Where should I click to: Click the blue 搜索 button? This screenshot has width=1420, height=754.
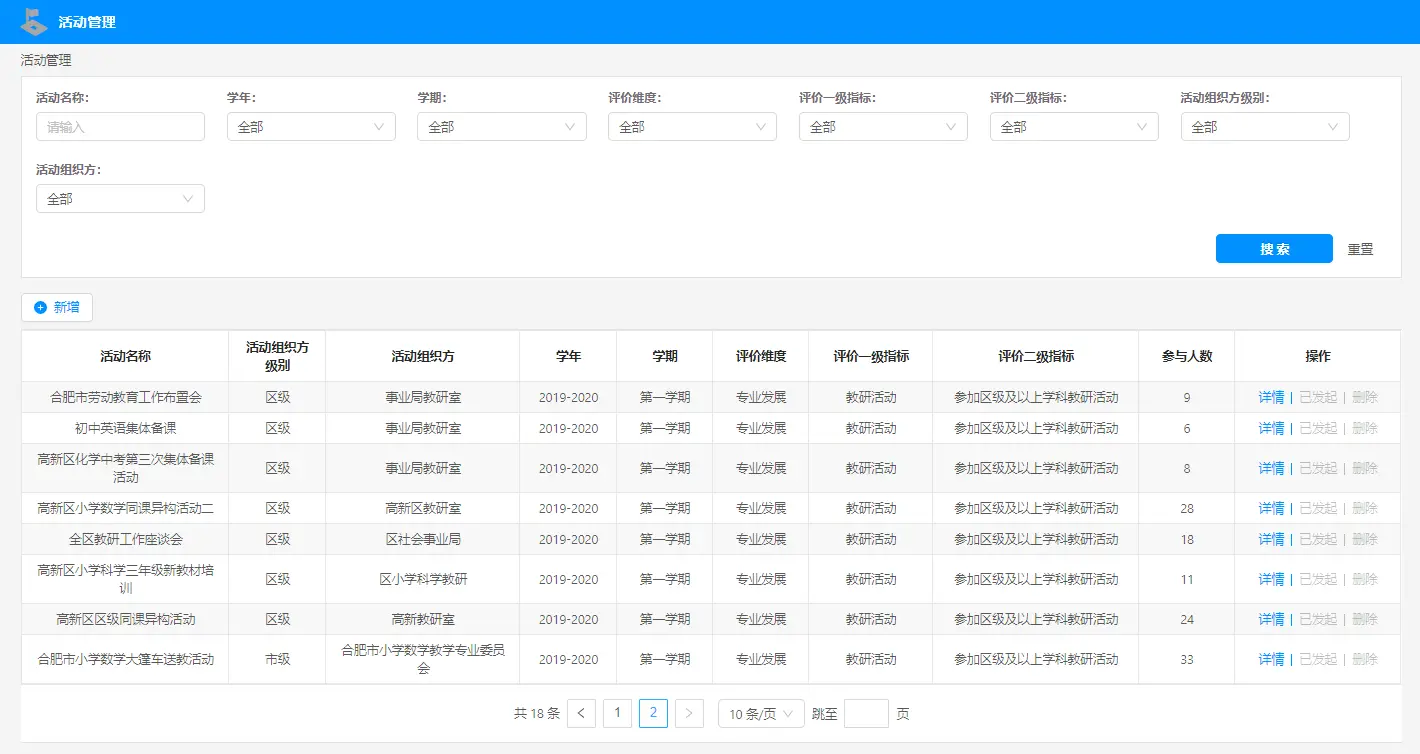(x=1274, y=249)
